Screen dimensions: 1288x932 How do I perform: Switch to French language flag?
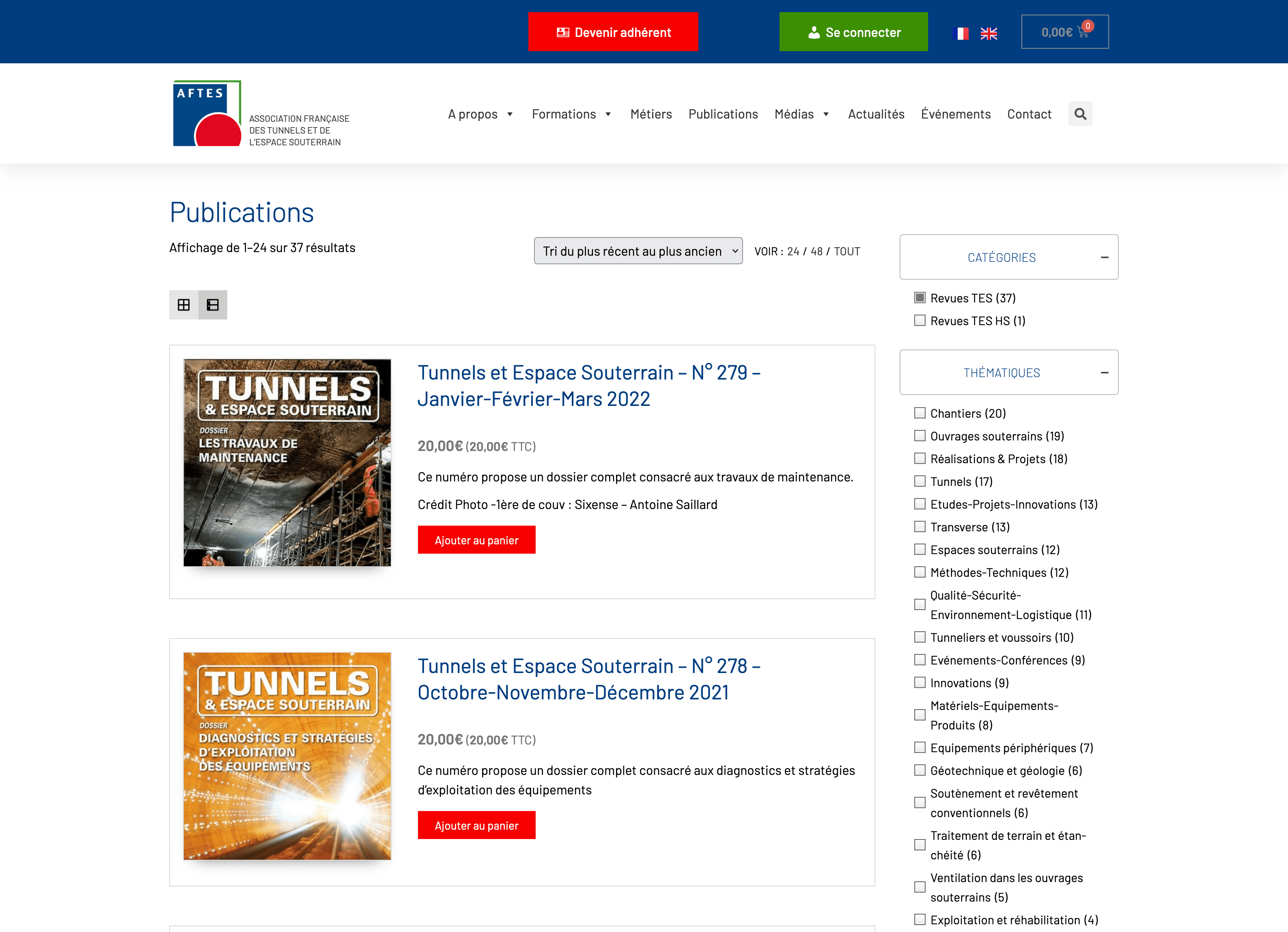[x=961, y=34]
